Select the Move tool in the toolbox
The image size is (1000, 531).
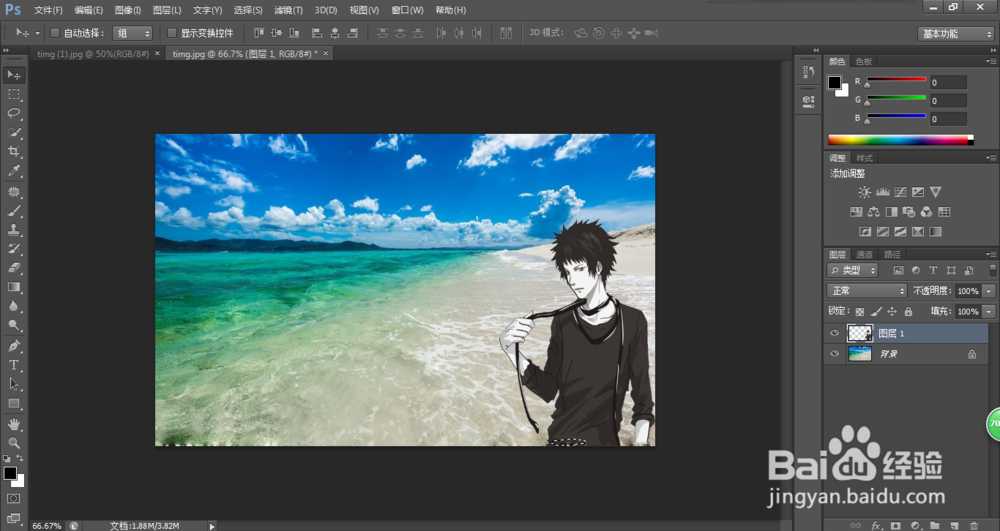[13, 75]
